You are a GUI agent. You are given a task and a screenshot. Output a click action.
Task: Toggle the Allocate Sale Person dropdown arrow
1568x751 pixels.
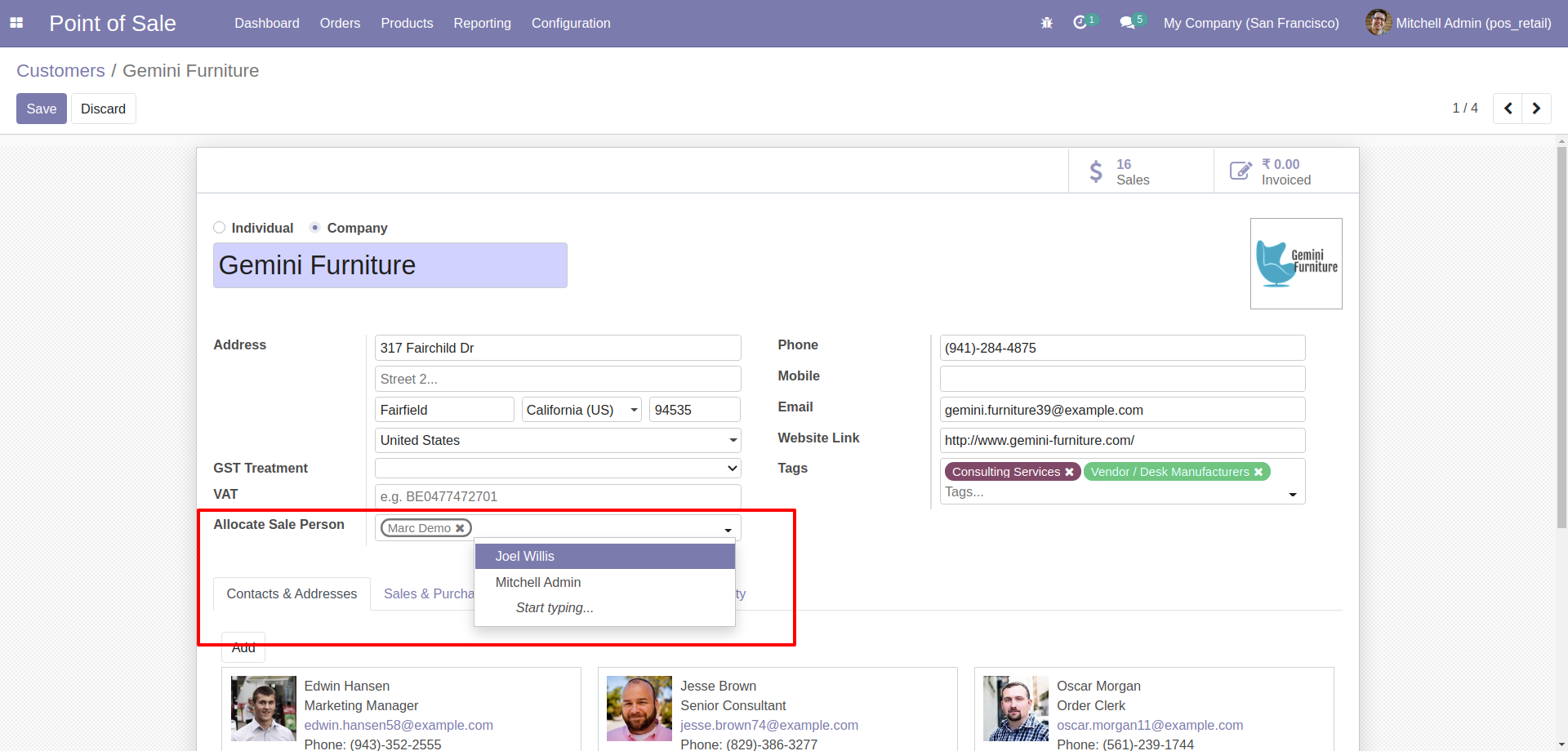728,531
